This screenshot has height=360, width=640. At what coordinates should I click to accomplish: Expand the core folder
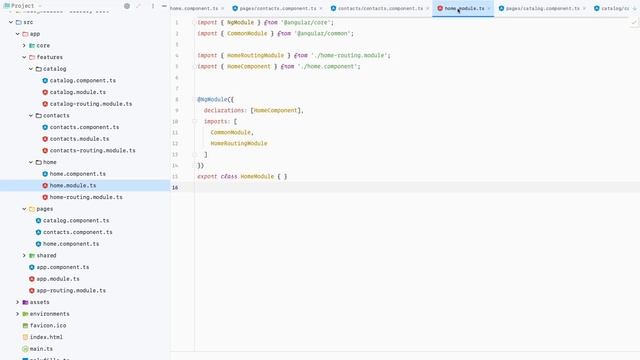(x=24, y=46)
